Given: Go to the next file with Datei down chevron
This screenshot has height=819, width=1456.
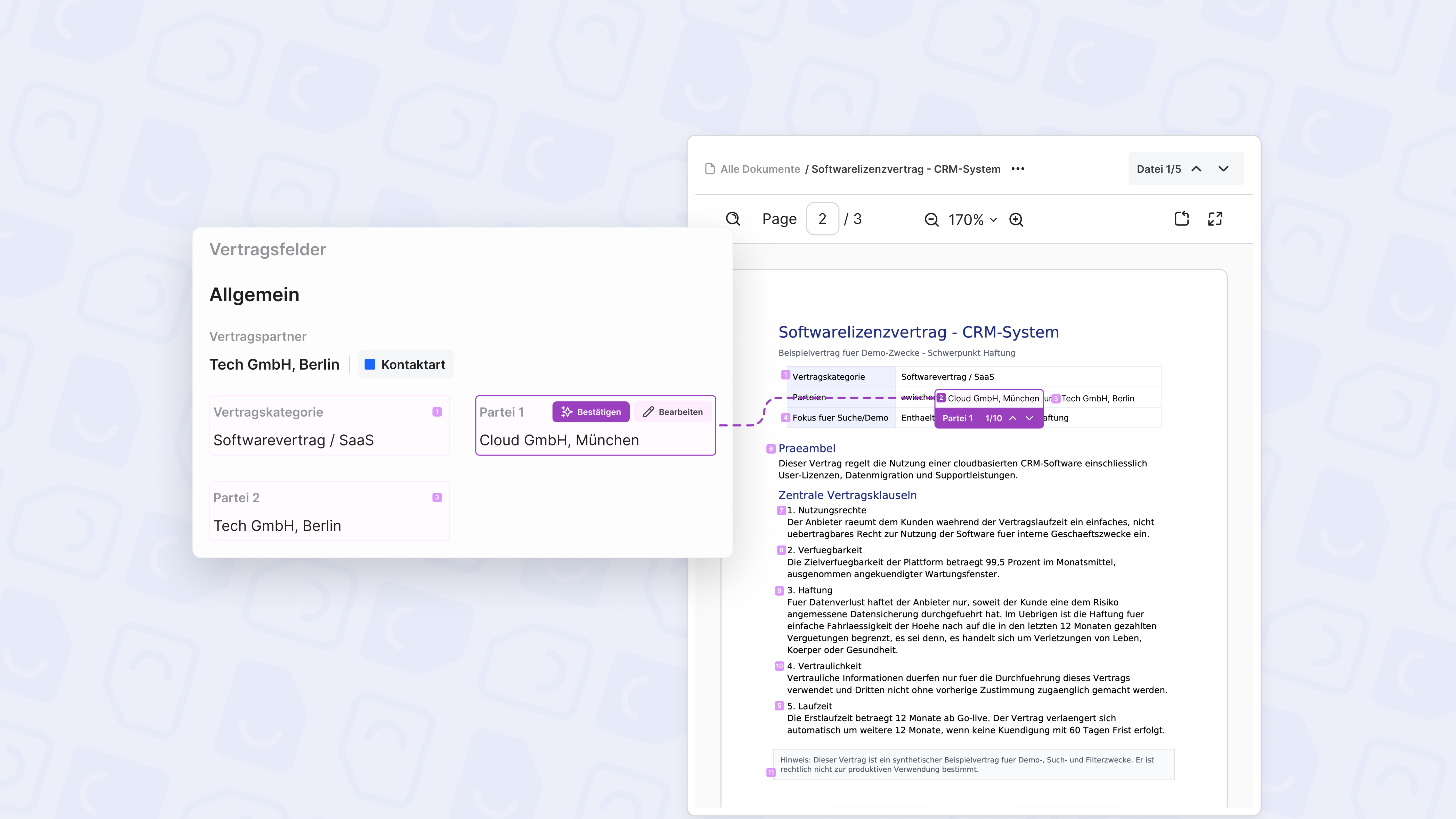Looking at the screenshot, I should [x=1224, y=169].
